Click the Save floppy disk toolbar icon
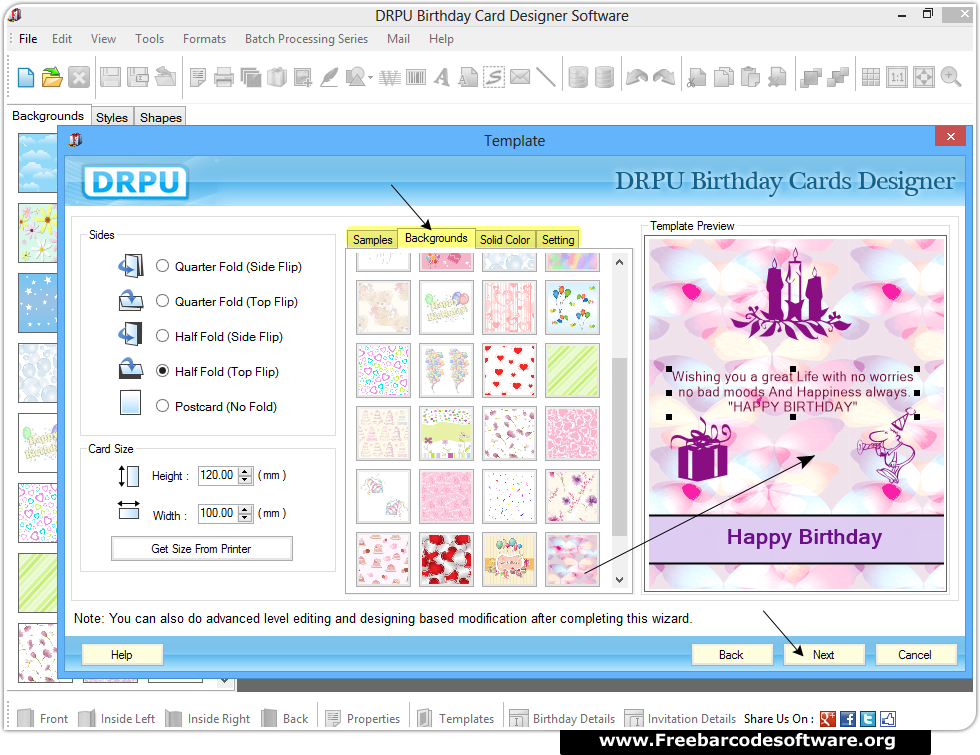 (110, 78)
